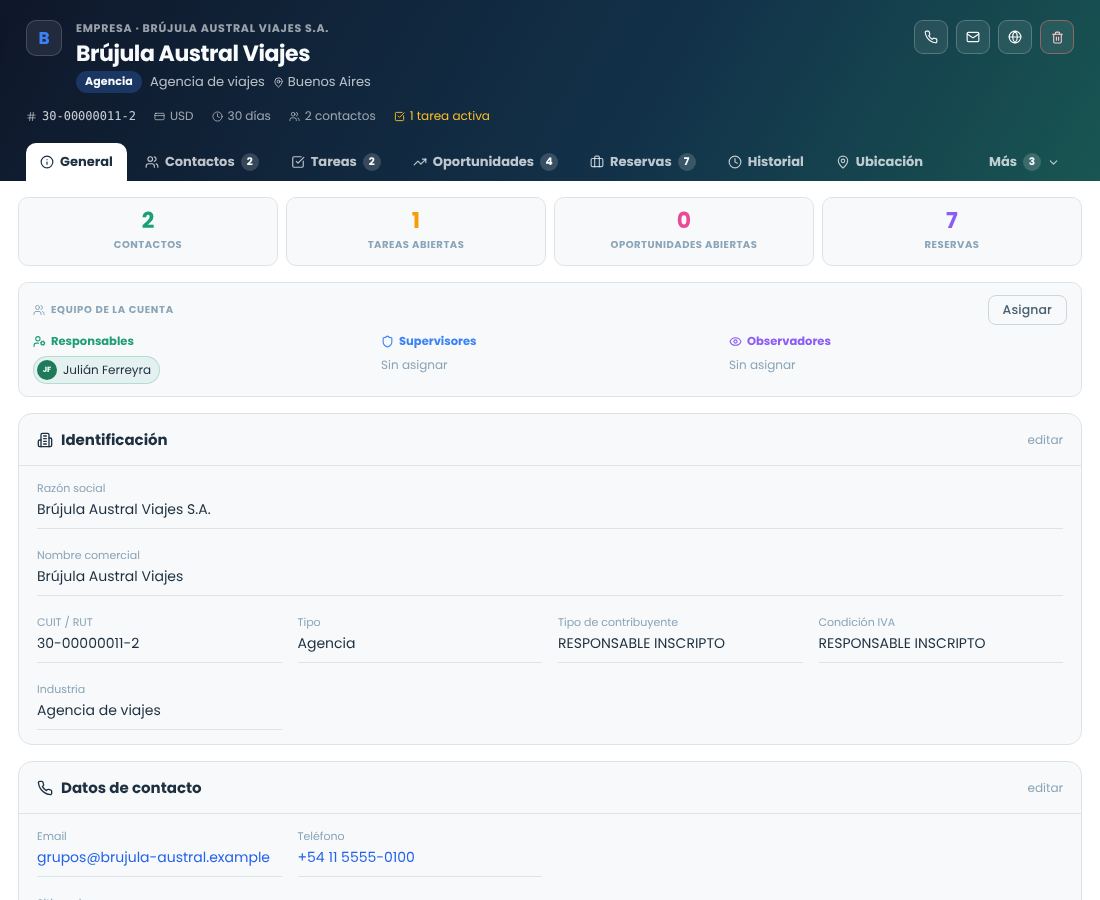Click the 30 días payment term indicator
This screenshot has height=900, width=1100.
coord(241,116)
